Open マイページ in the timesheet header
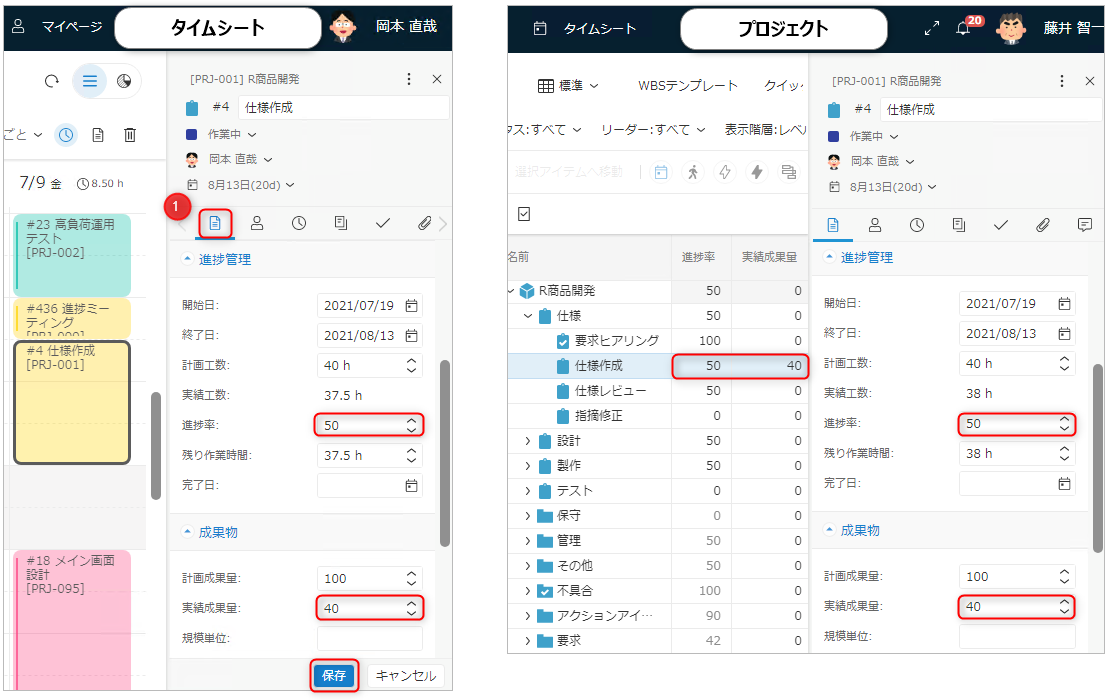 point(60,27)
